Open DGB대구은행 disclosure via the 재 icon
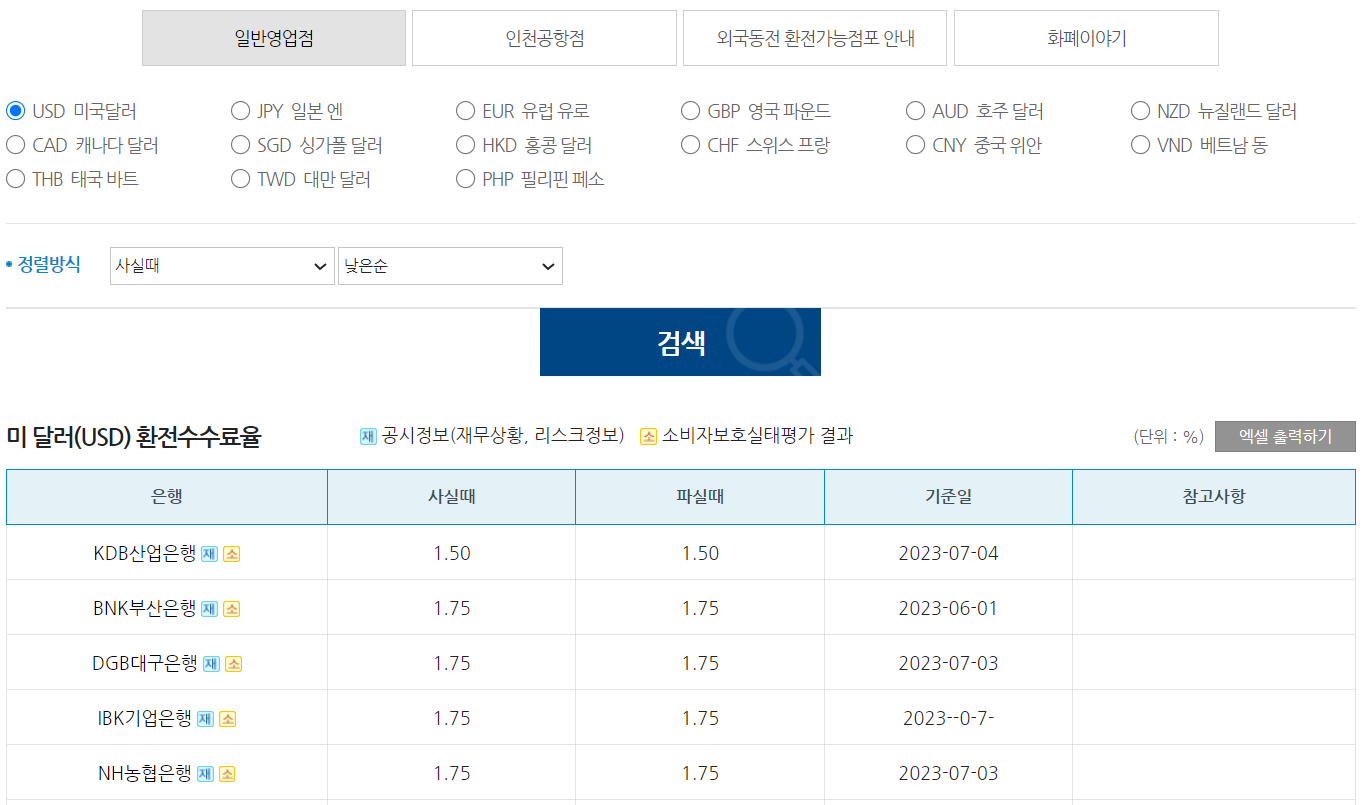Viewport: 1363px width, 805px height. tap(210, 663)
